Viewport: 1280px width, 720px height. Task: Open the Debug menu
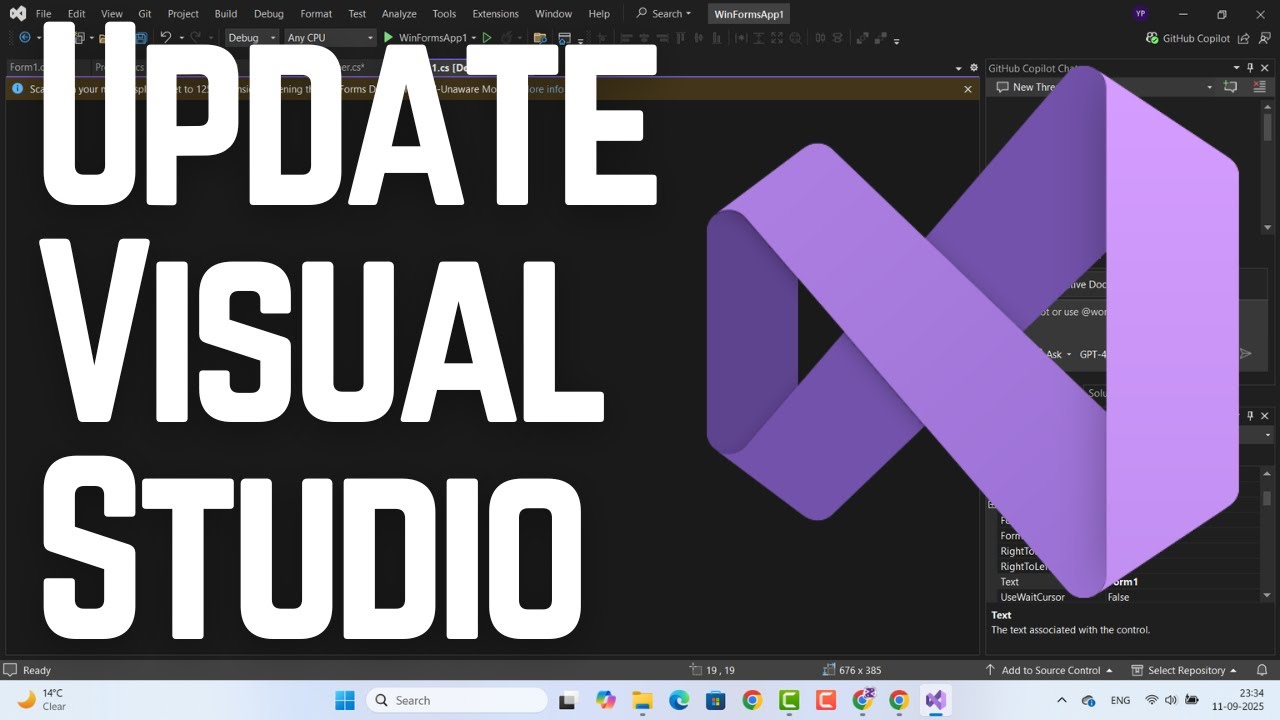pyautogui.click(x=269, y=14)
